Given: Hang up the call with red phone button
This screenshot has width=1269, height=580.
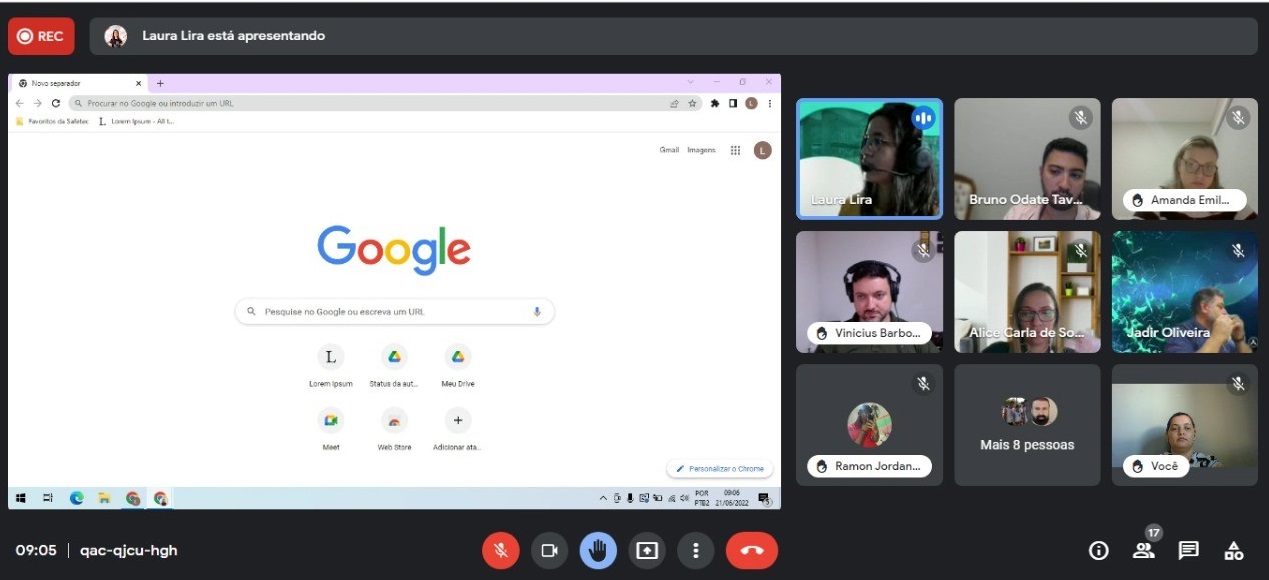Looking at the screenshot, I should 751,550.
